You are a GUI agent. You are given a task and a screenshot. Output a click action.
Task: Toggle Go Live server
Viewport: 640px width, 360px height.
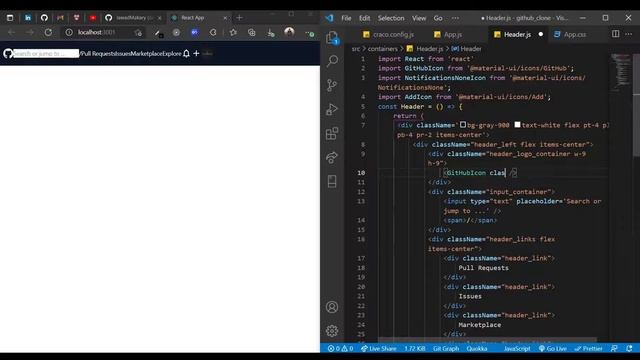553,348
